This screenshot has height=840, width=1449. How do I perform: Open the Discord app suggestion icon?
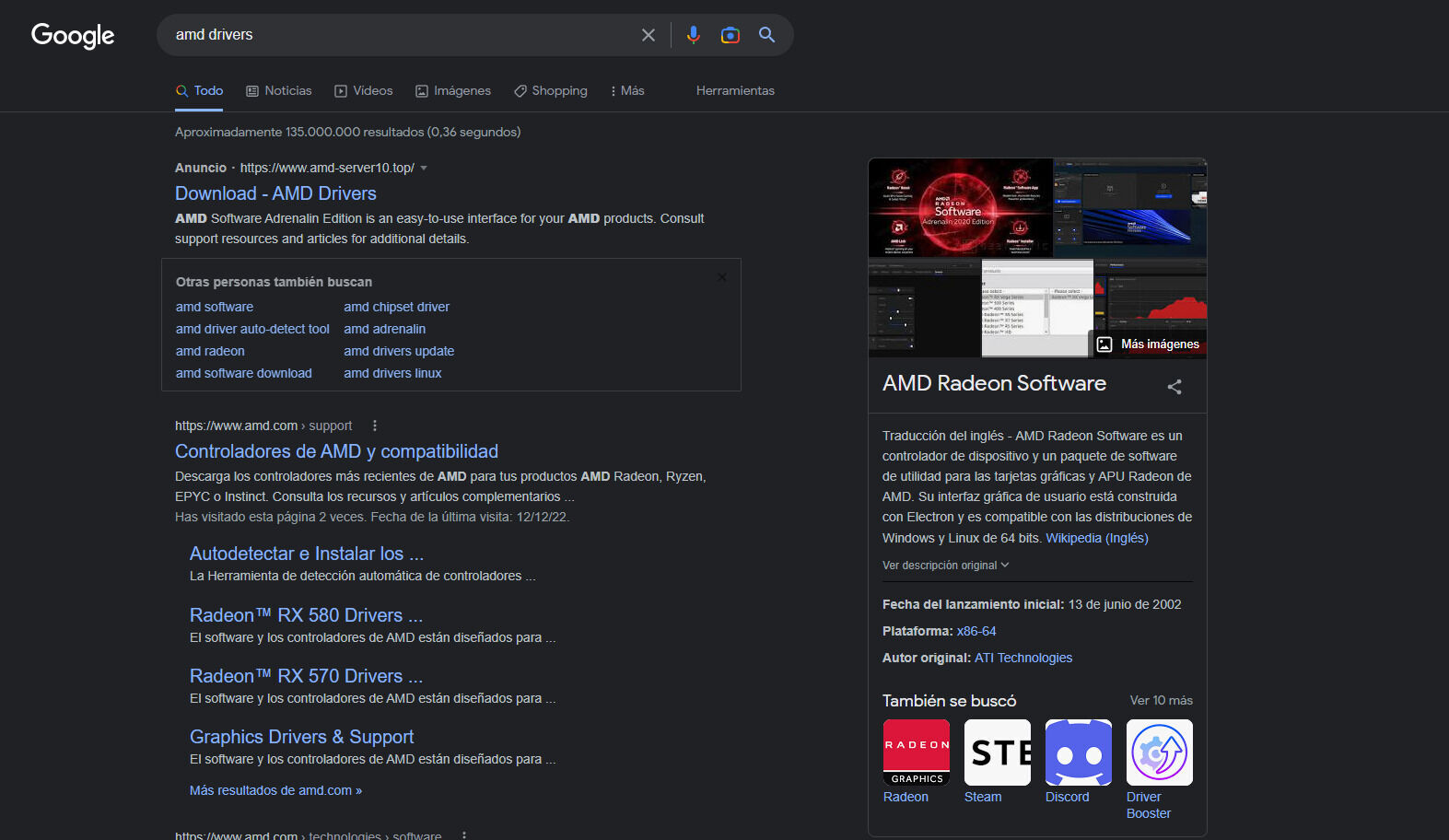click(x=1078, y=752)
